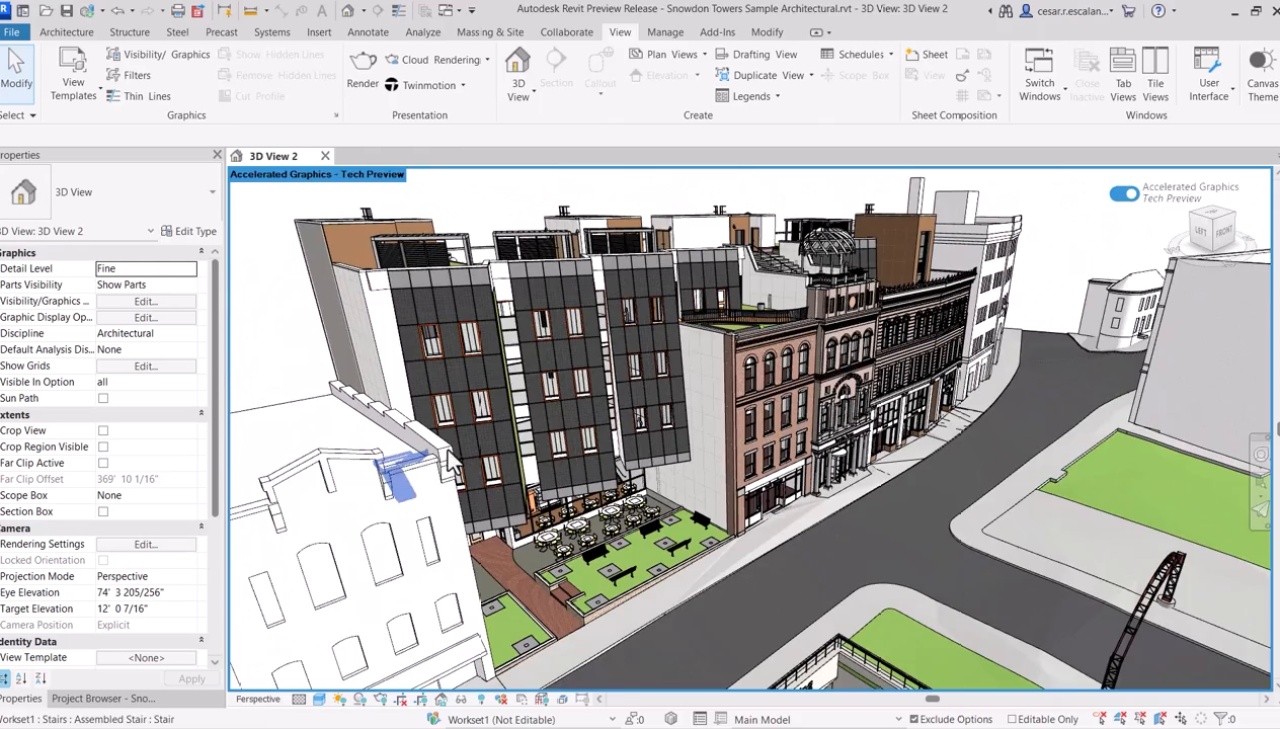Click Edit button for Rendering Settings

pyautogui.click(x=146, y=545)
